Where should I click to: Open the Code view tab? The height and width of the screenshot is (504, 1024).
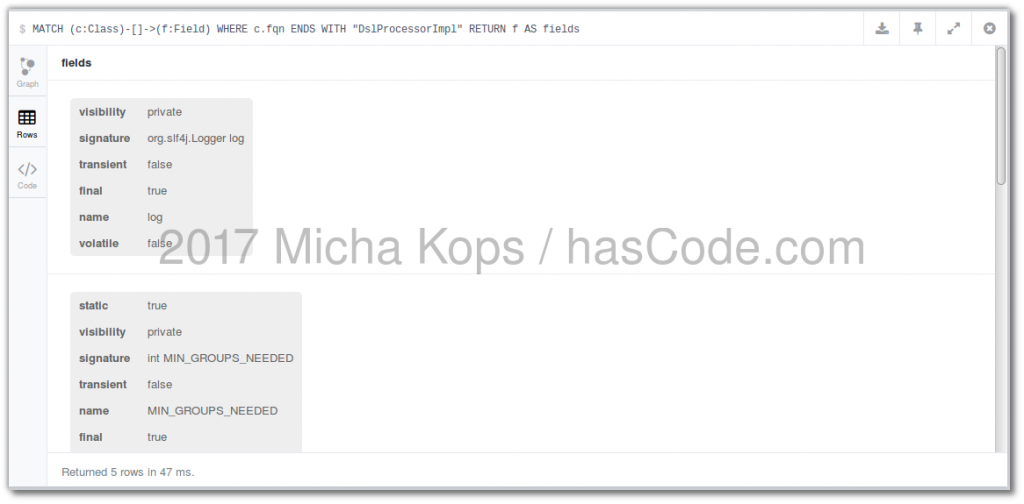[27, 175]
